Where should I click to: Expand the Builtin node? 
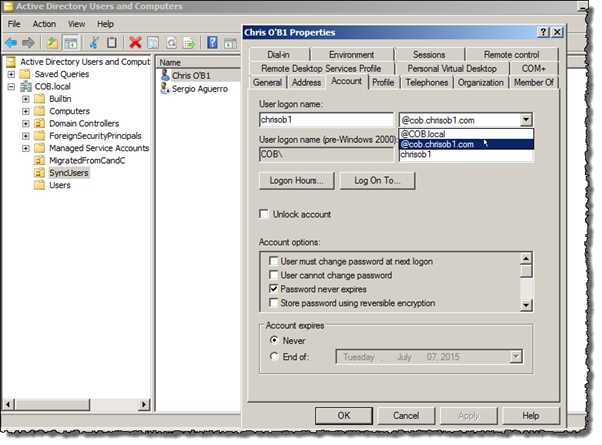coord(25,99)
